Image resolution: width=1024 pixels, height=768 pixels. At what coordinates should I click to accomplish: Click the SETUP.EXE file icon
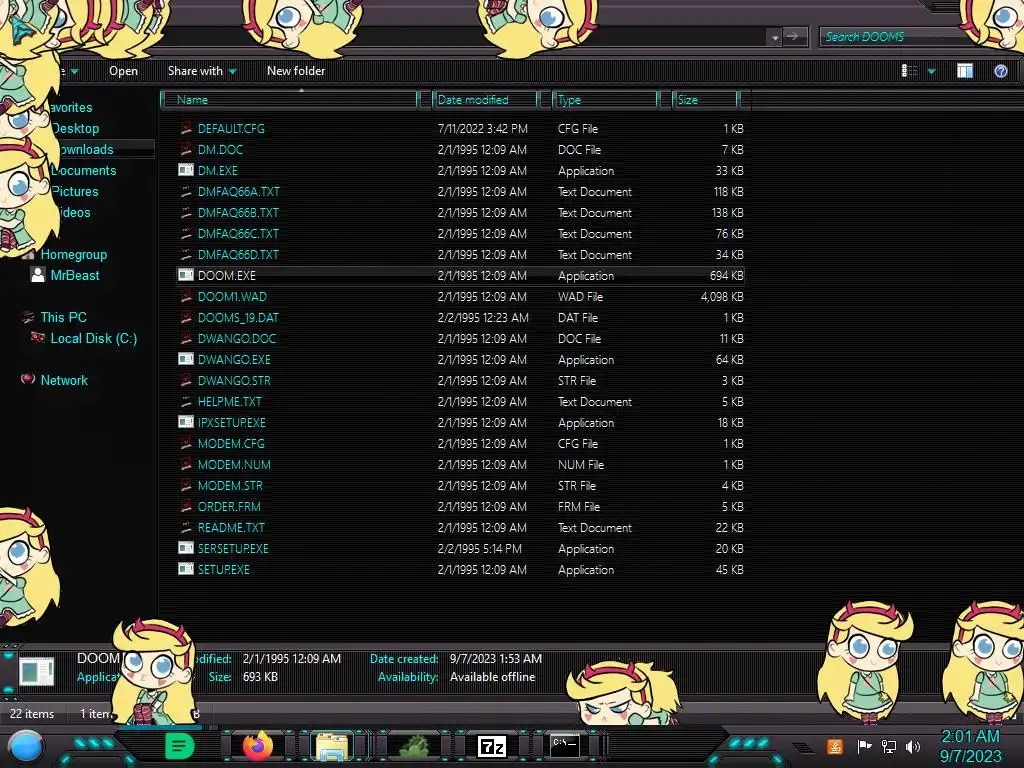[186, 569]
